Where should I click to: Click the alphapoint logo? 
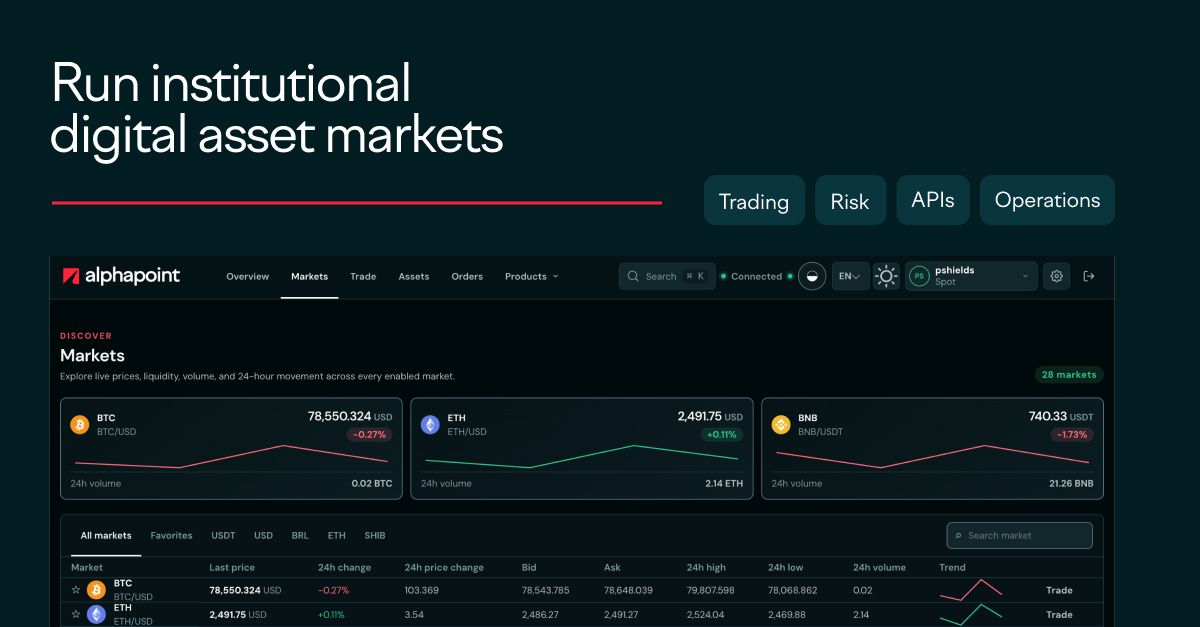[121, 276]
